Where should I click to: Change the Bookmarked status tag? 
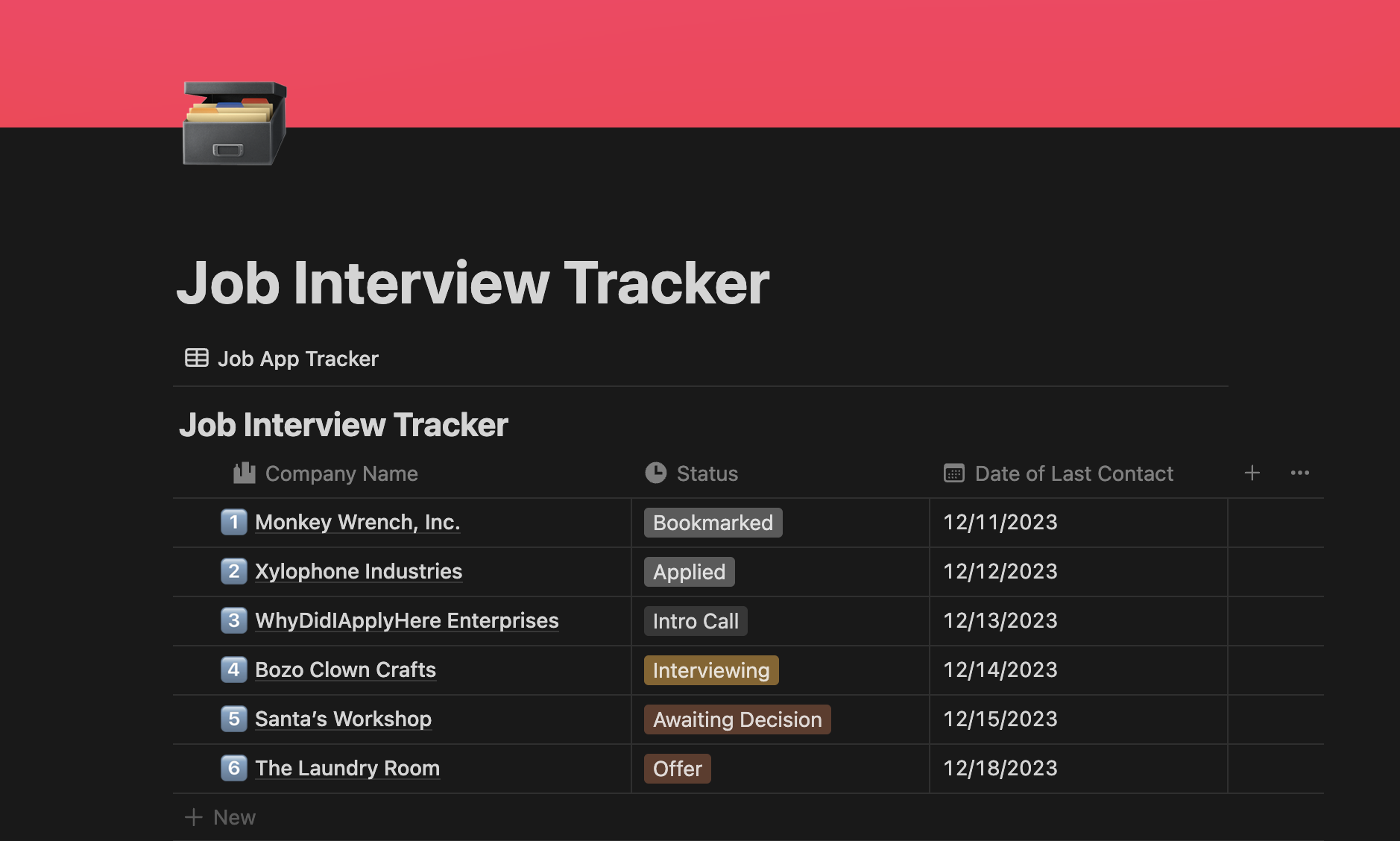713,523
